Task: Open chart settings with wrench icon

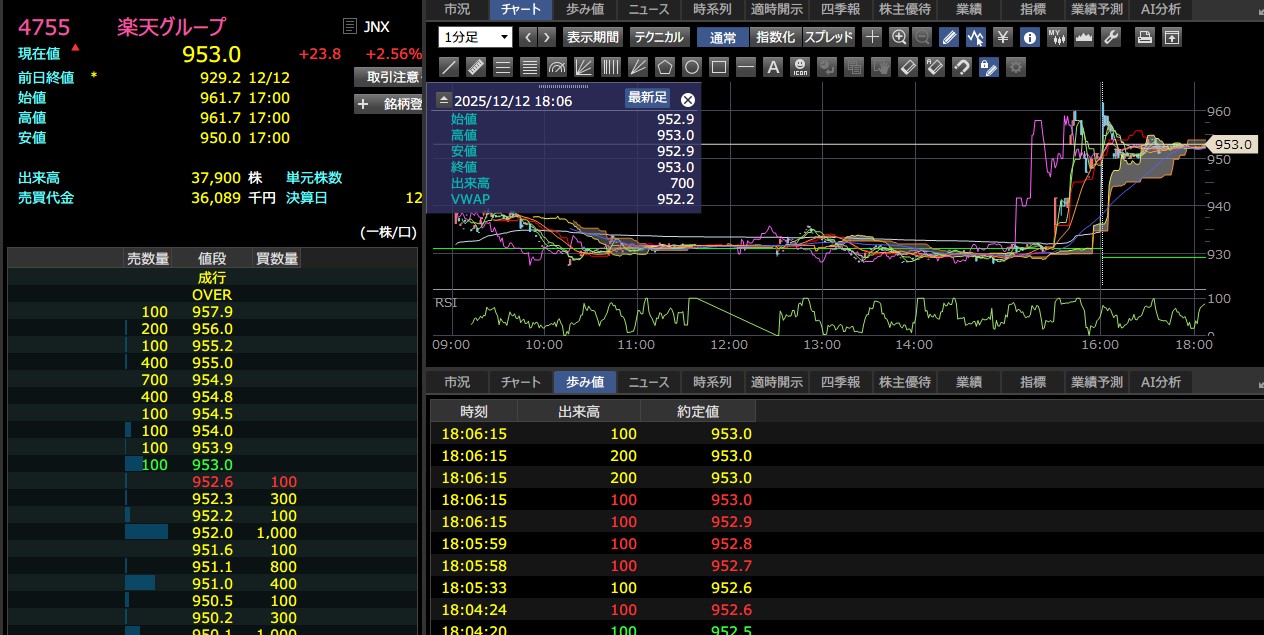Action: coord(1110,37)
